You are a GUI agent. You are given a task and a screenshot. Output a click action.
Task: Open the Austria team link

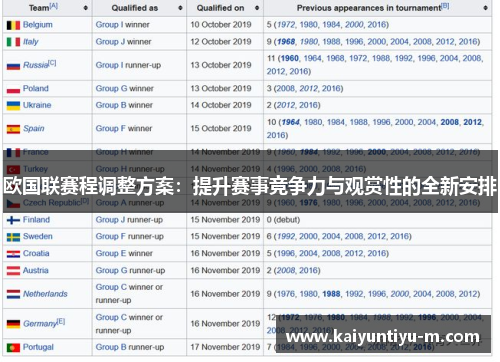coord(36,270)
